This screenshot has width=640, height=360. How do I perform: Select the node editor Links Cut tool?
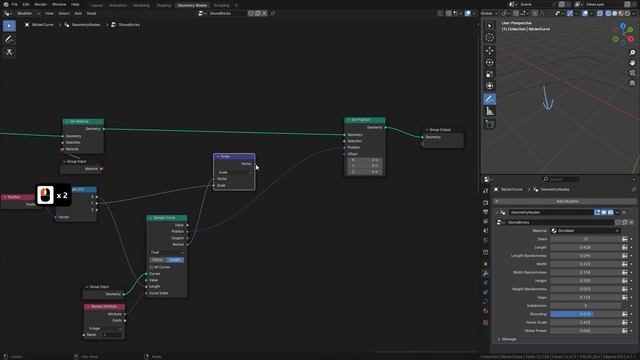pos(9,52)
